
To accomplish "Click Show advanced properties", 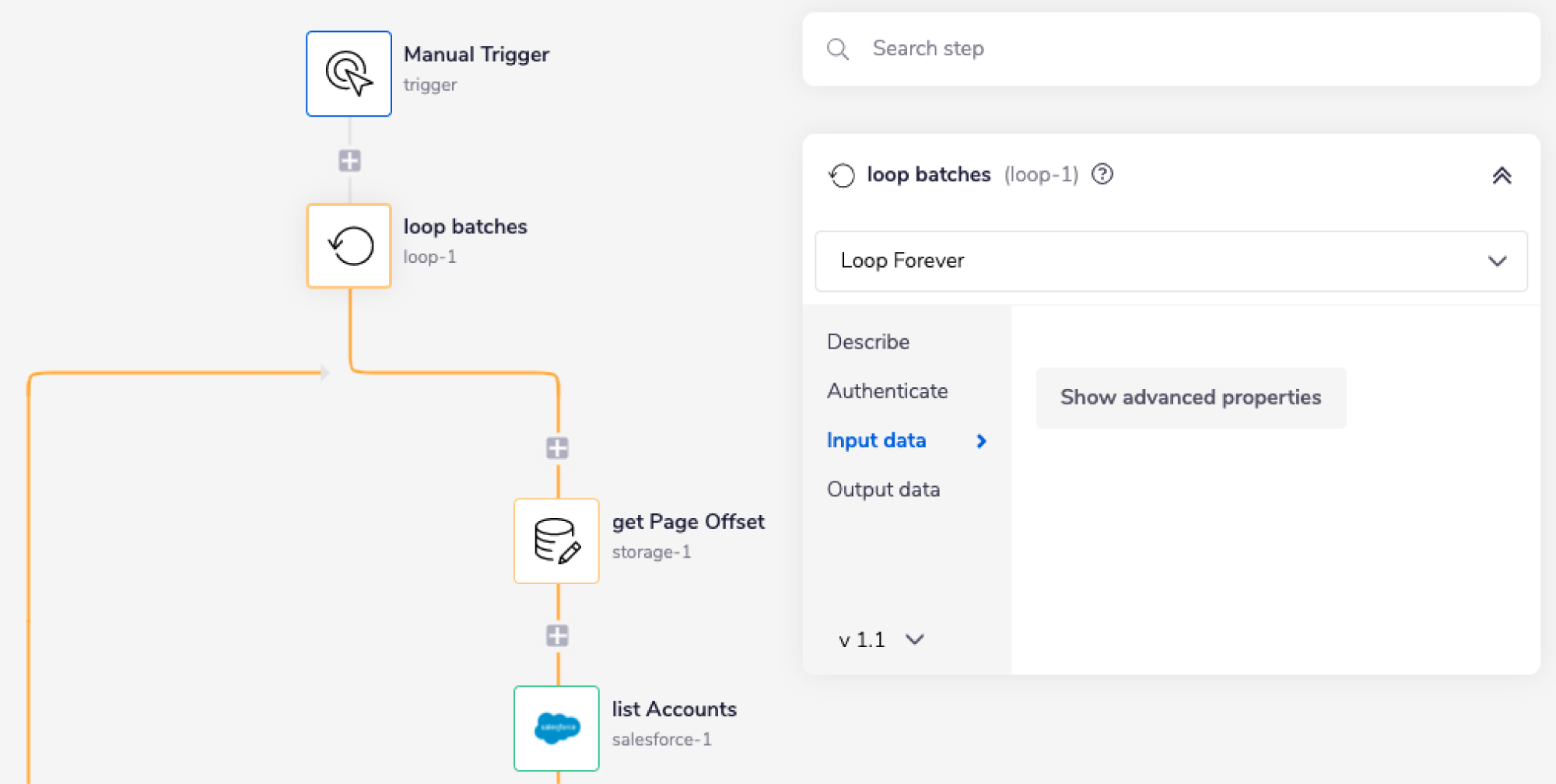I will pyautogui.click(x=1190, y=397).
